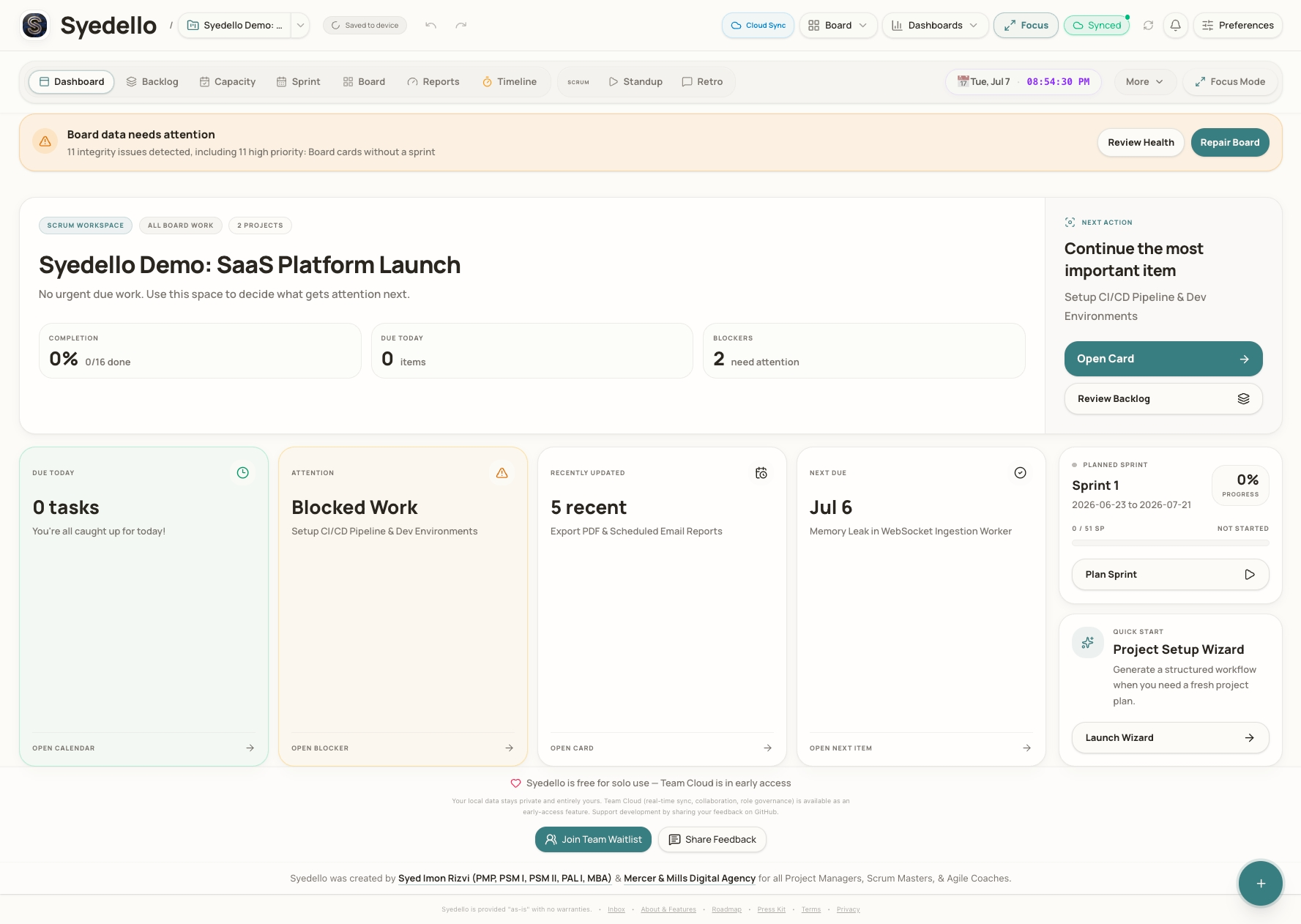
Task: Click the calendar-clock icon on the Recently Updated card
Action: click(761, 473)
